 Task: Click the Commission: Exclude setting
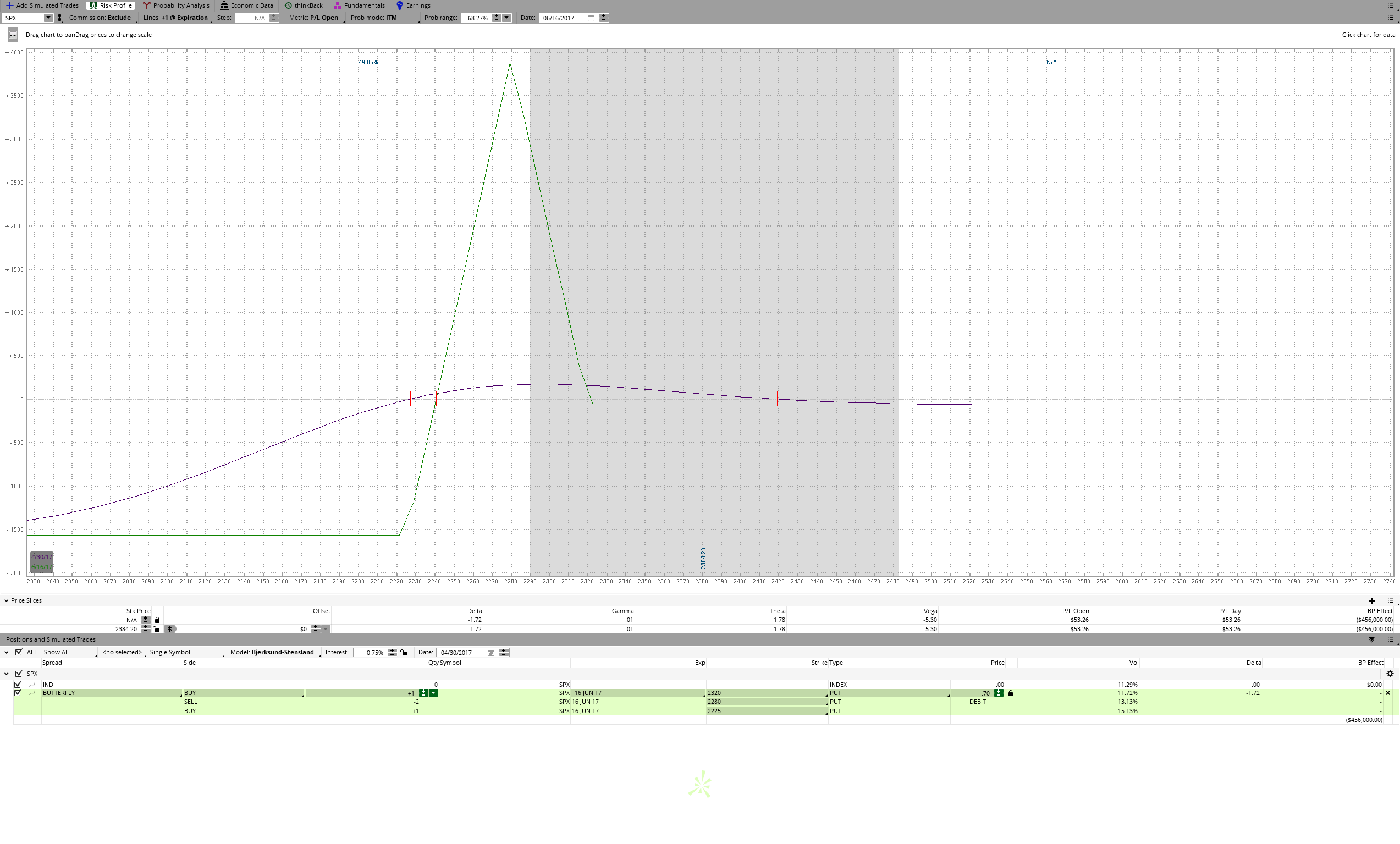pyautogui.click(x=100, y=18)
